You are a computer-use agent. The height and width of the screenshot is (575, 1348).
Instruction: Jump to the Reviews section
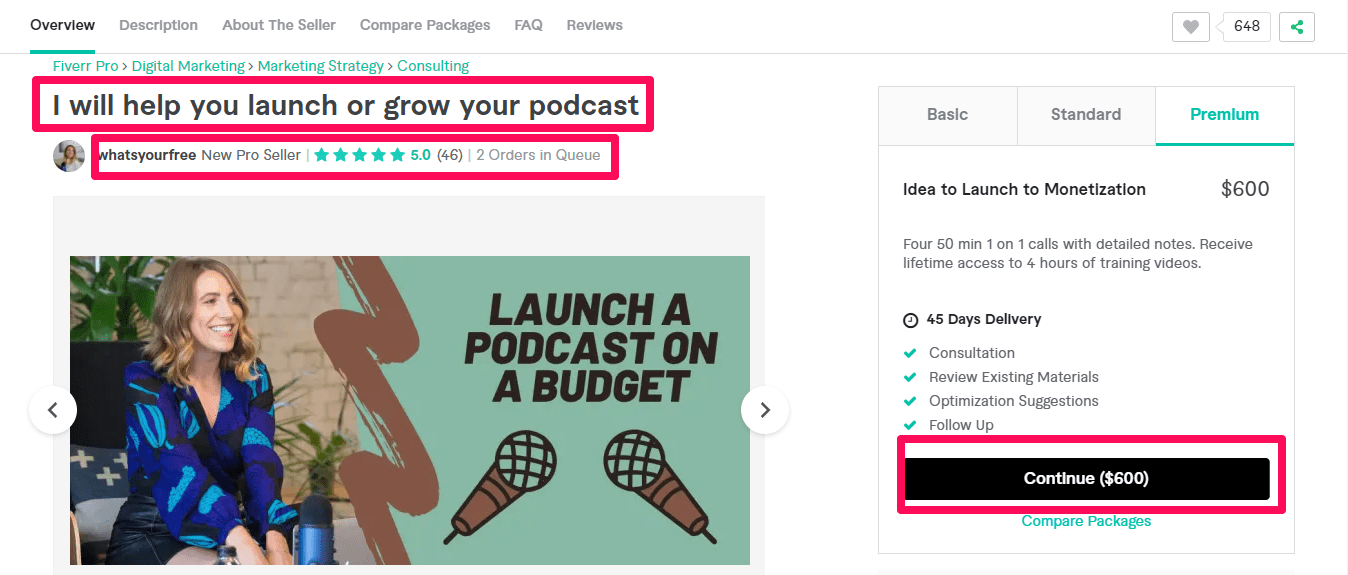click(x=594, y=25)
